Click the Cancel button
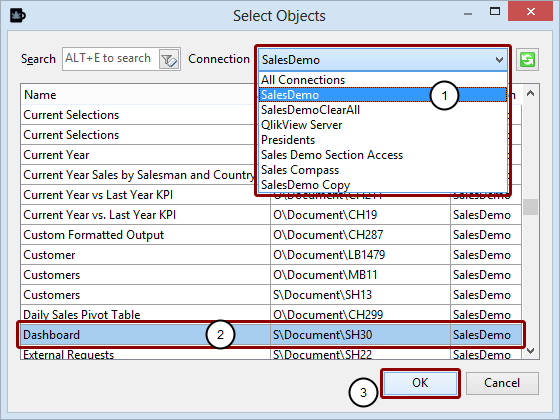 point(502,383)
